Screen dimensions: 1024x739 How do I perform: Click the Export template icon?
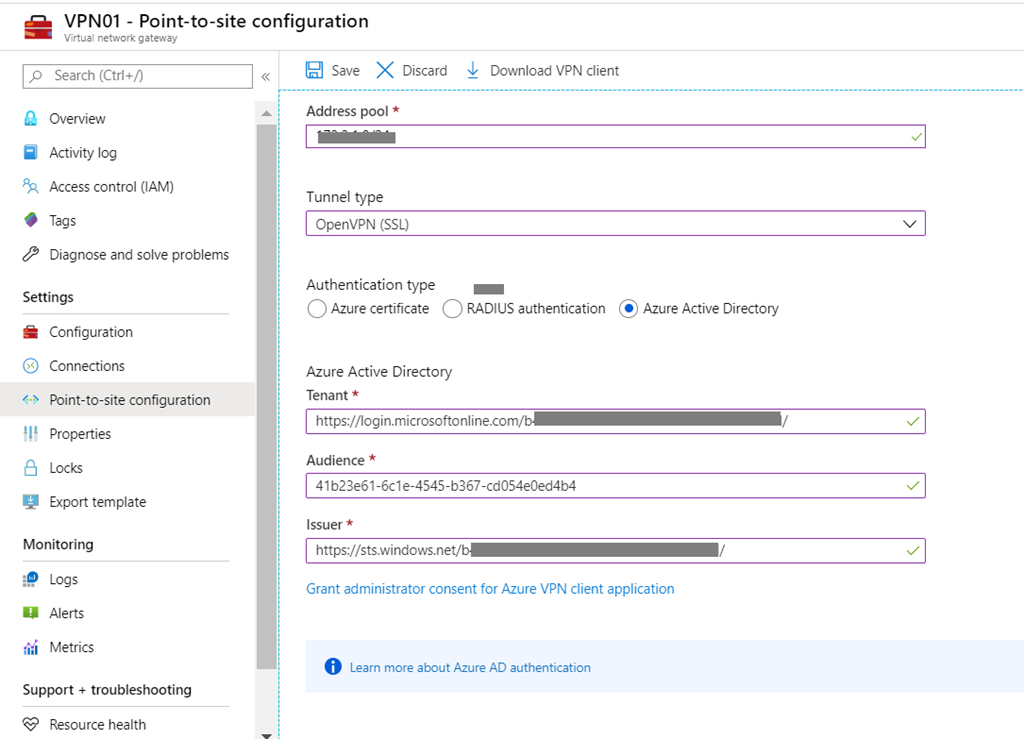pos(31,501)
